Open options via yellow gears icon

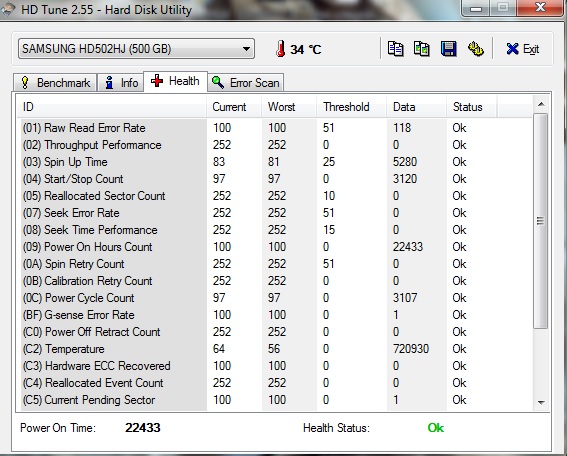(x=476, y=49)
